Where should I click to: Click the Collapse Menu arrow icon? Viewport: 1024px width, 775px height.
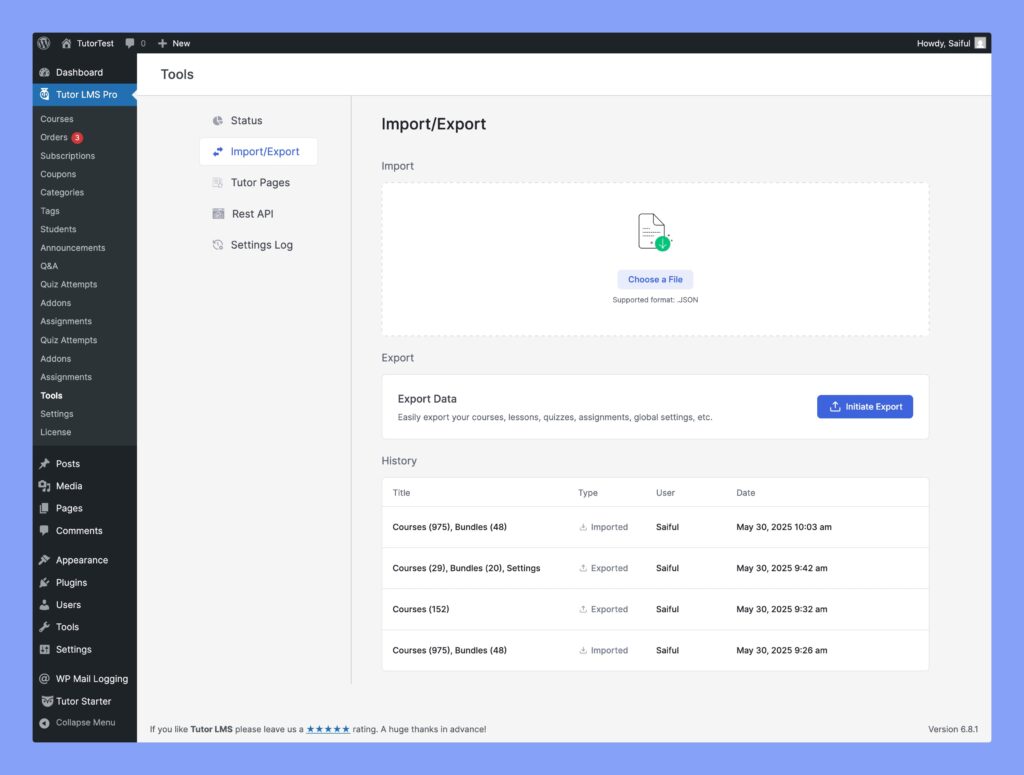44,723
